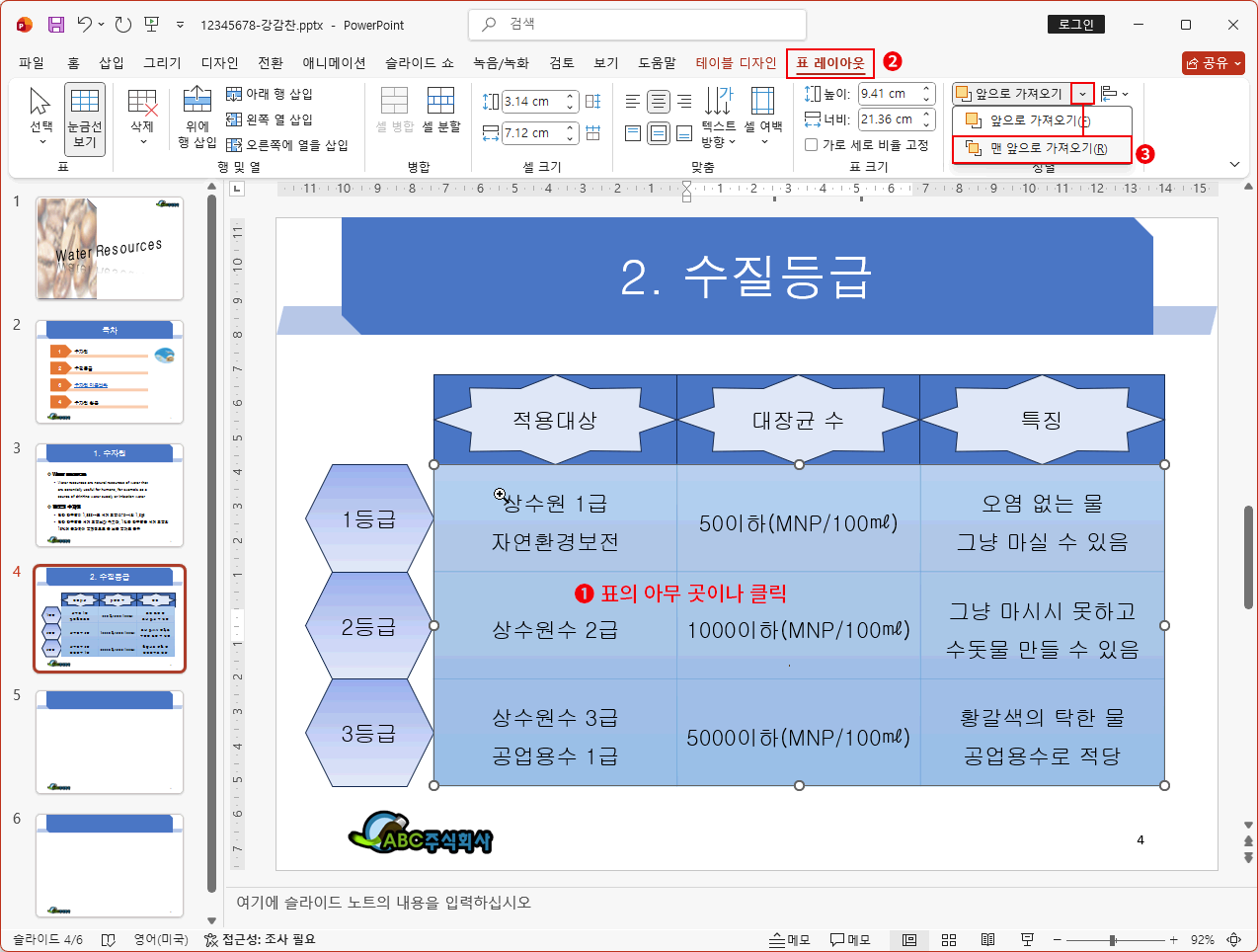Open the 삽입 menu tab
The width and height of the screenshot is (1258, 952).
[x=112, y=61]
